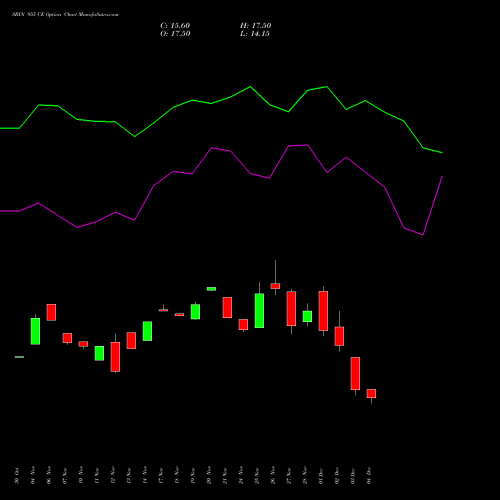Click the red candlestick for 03 Dec
This screenshot has height=500, width=500.
(x=355, y=373)
